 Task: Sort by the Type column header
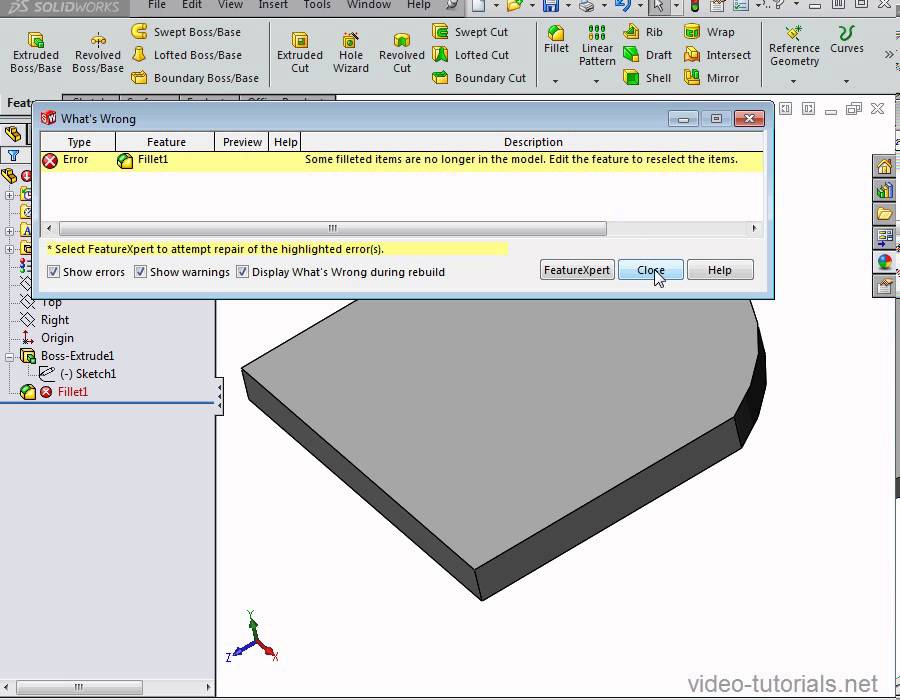point(79,142)
